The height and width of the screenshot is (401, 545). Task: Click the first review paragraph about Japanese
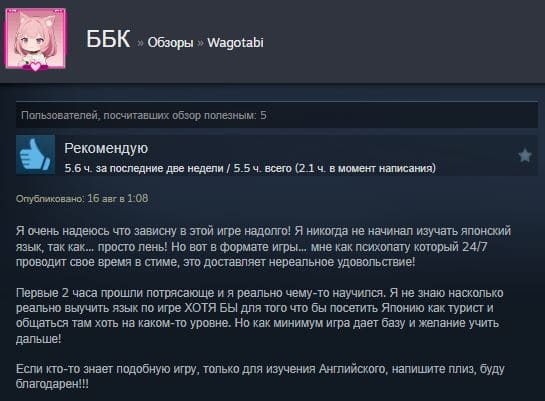[263, 246]
